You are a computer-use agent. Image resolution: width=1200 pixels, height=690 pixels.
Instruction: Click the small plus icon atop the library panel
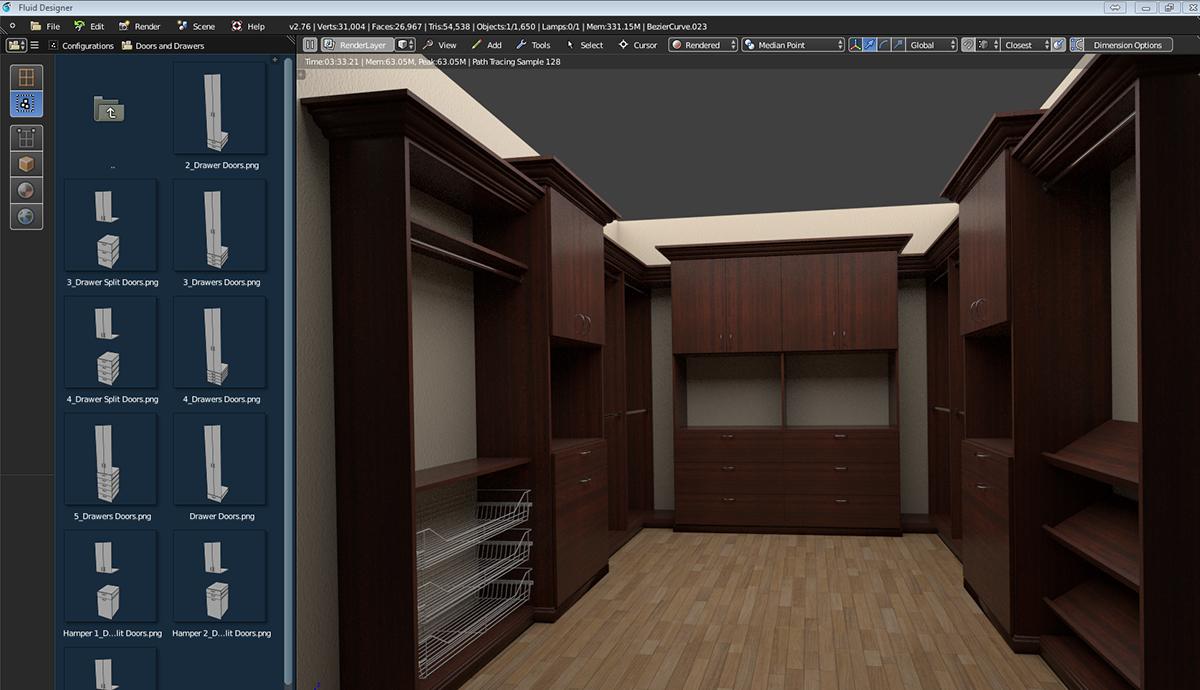275,60
